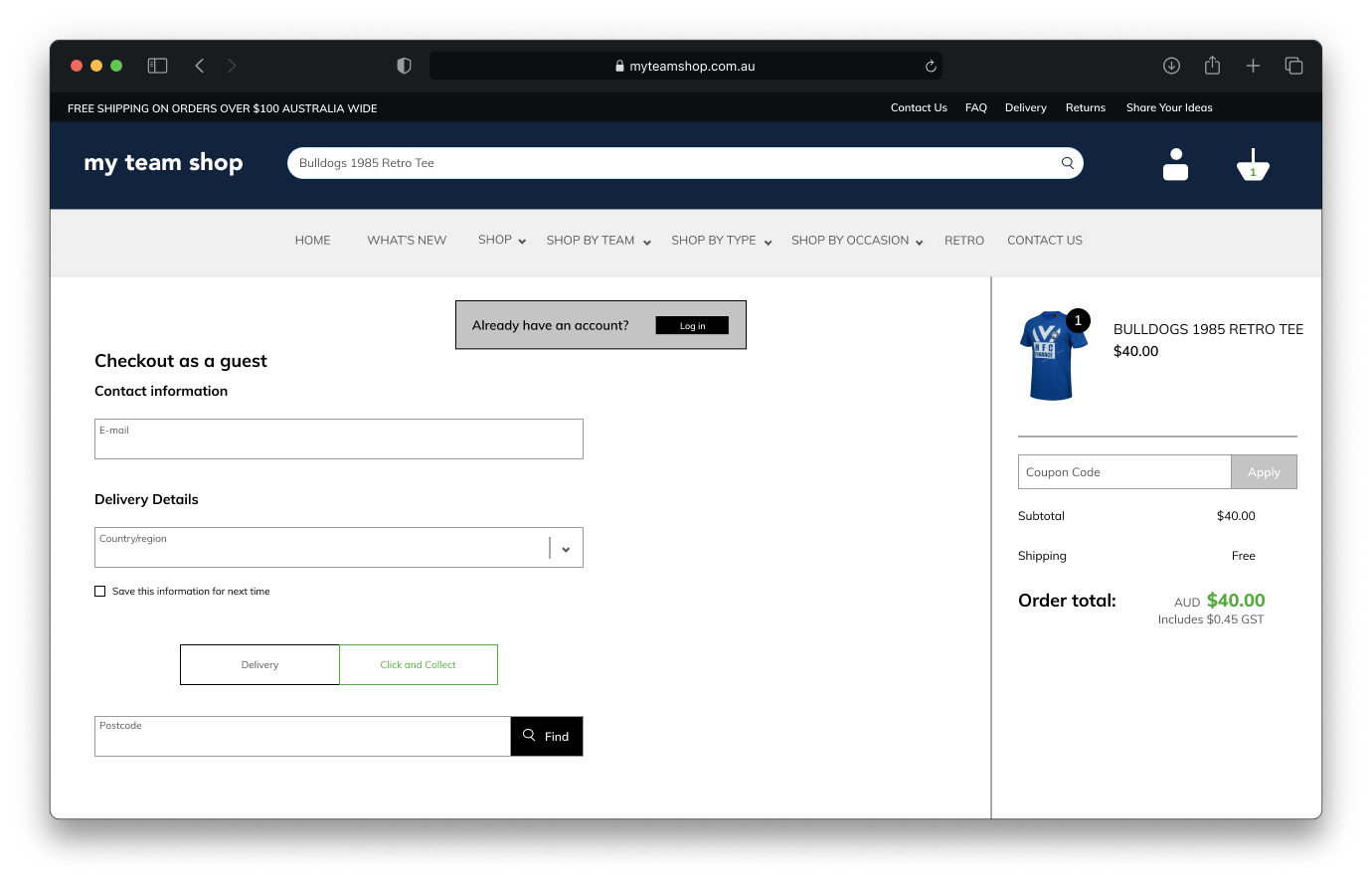Click the Shipping Free value

coord(1244,556)
